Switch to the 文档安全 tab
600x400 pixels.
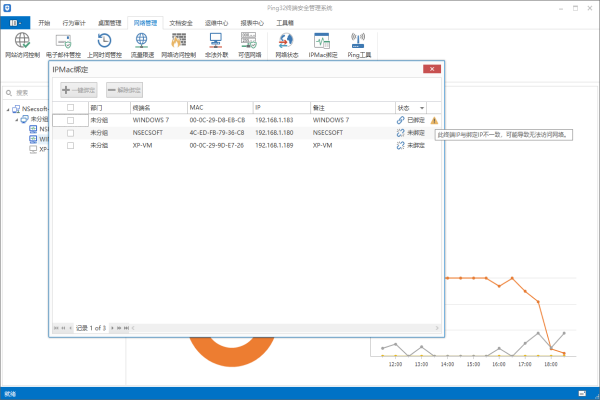pos(181,21)
